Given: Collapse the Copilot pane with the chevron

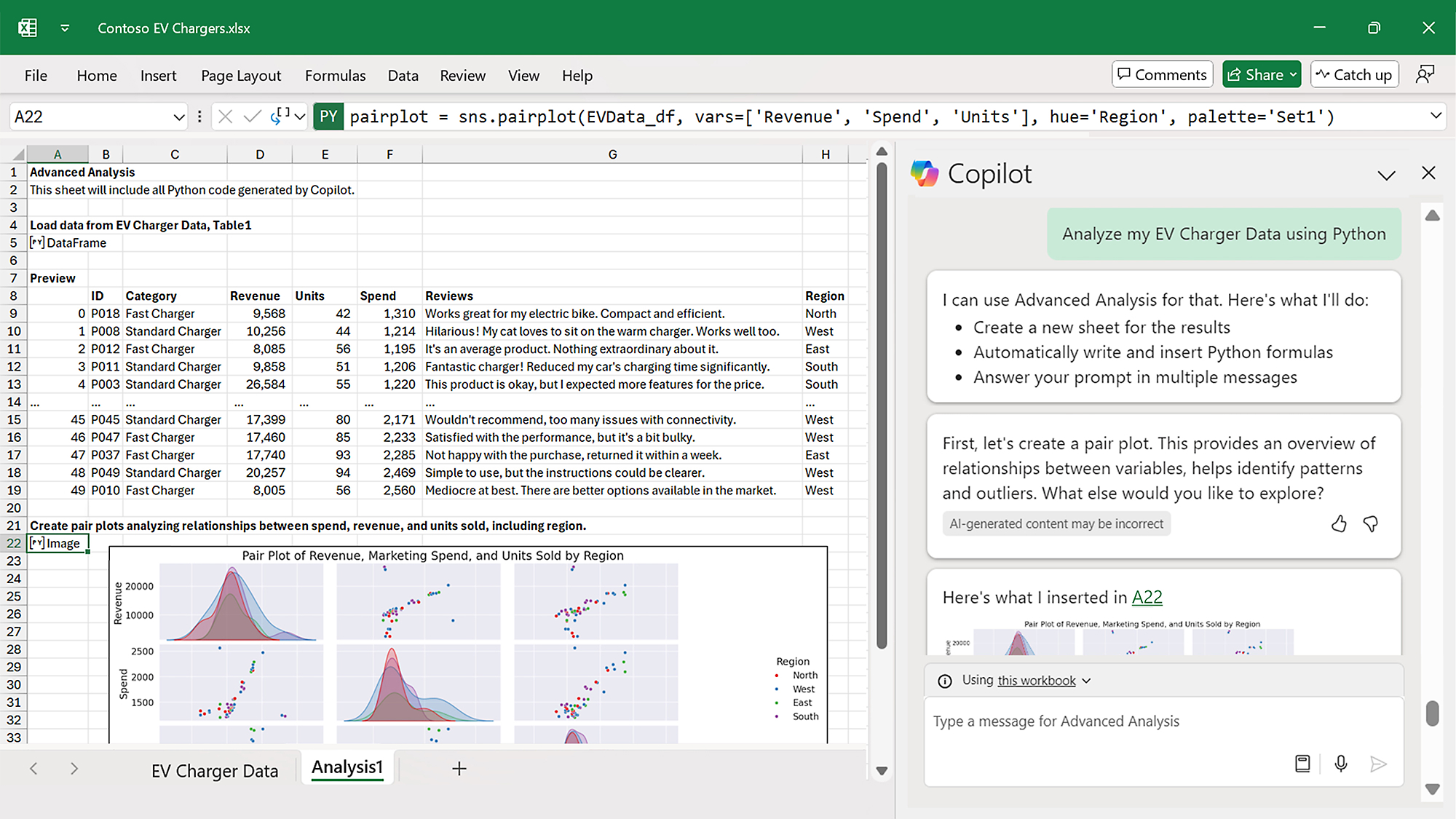Looking at the screenshot, I should pyautogui.click(x=1386, y=174).
